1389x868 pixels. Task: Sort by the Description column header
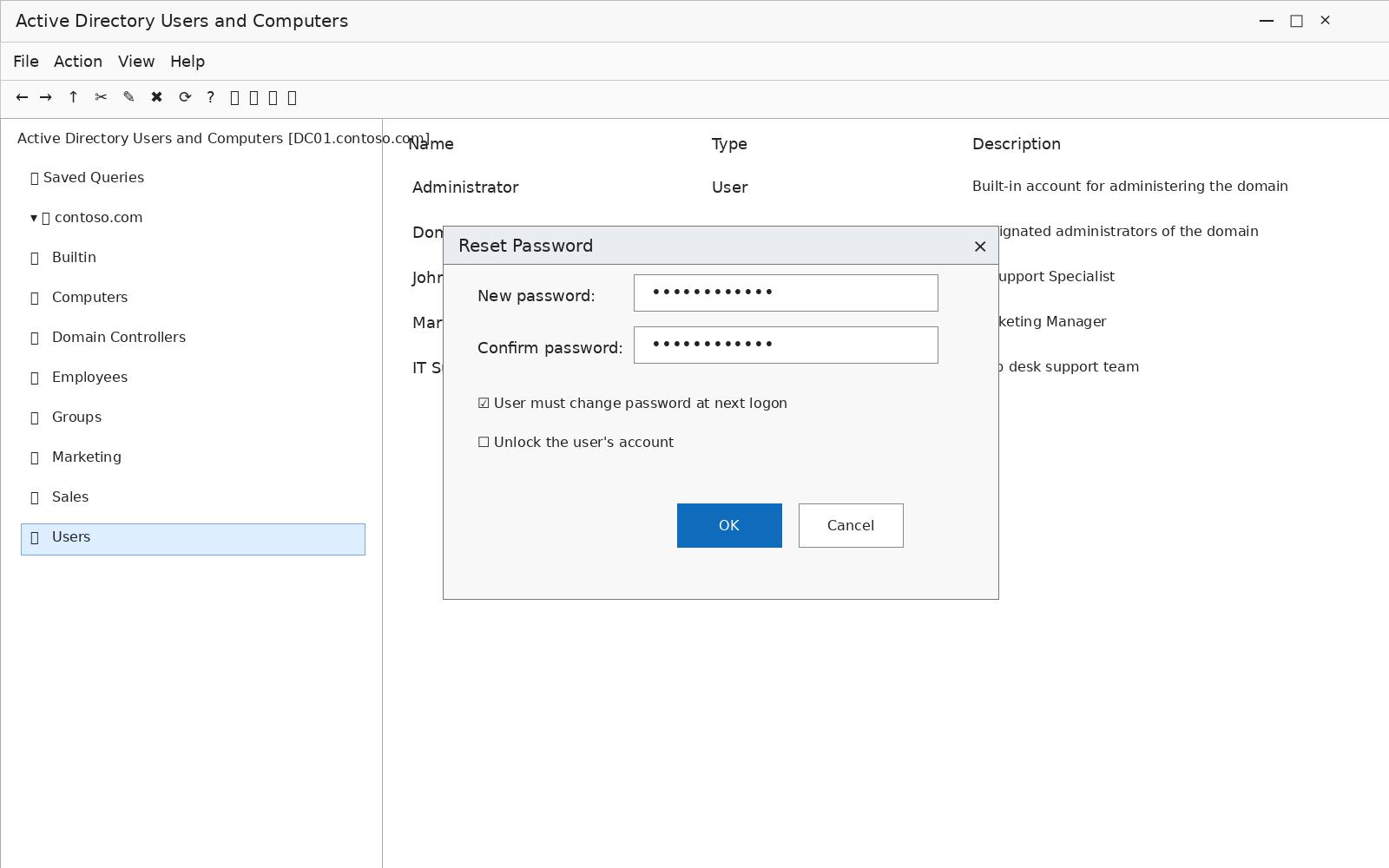pyautogui.click(x=1017, y=144)
